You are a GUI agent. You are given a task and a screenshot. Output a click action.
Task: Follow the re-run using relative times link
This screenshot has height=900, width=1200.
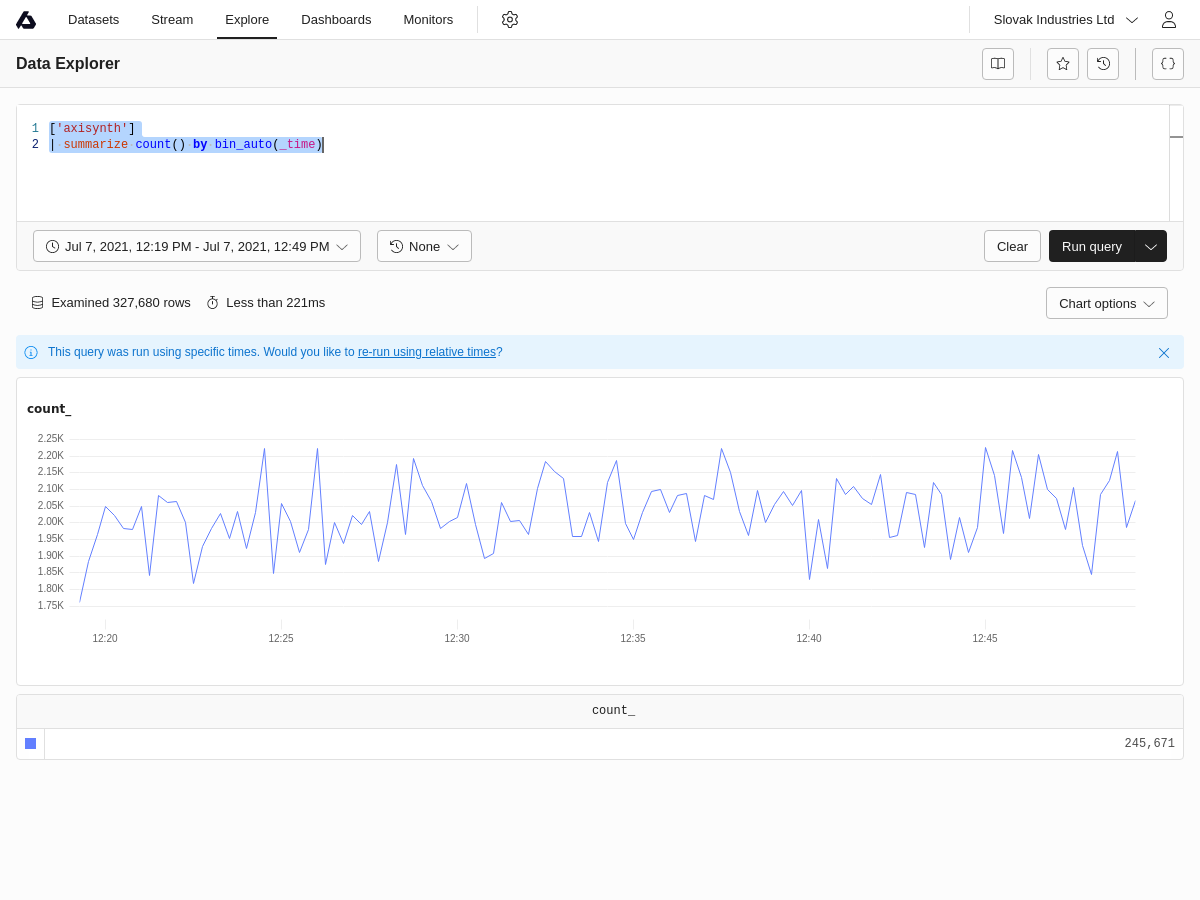427,352
